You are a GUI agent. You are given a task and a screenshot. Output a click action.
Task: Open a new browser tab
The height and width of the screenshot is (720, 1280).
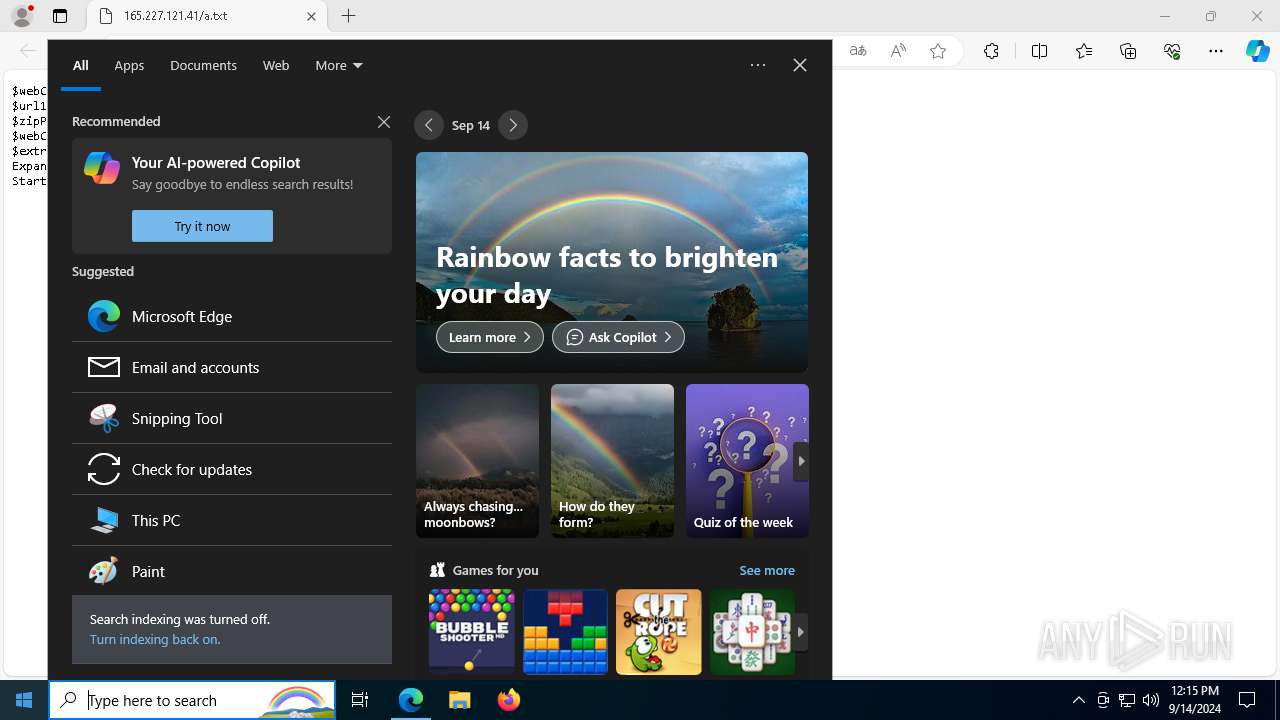[x=349, y=16]
